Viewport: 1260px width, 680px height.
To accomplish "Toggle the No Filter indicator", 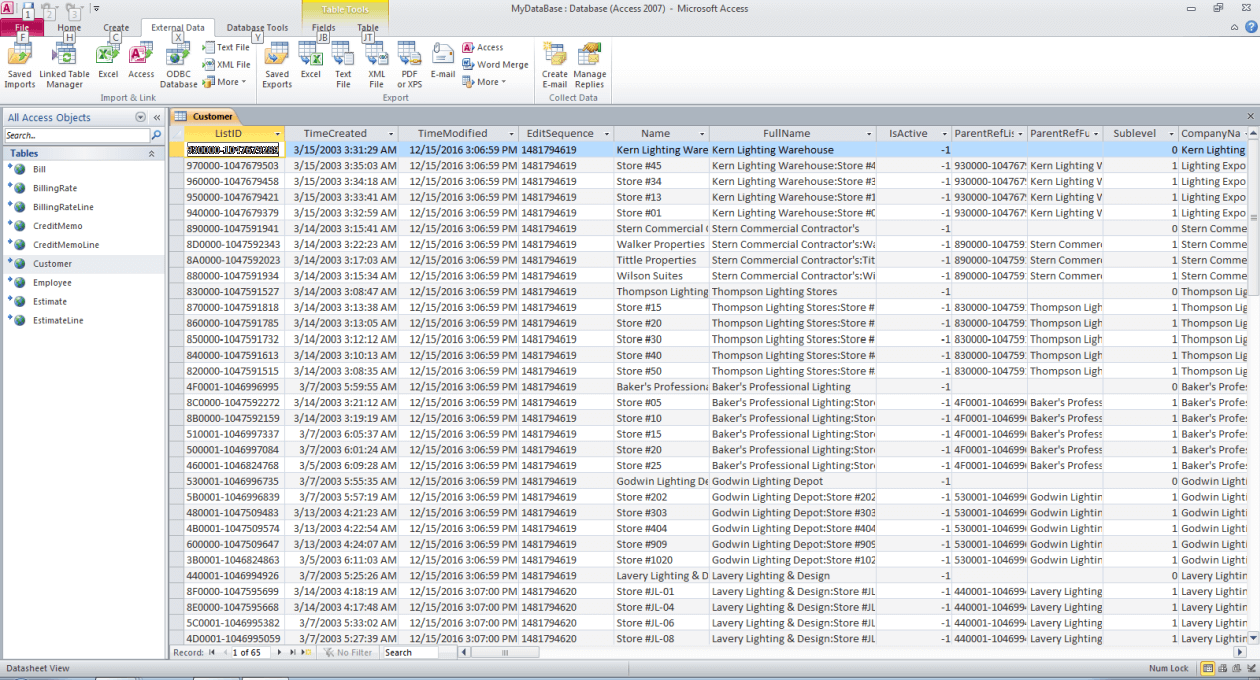I will coord(348,653).
